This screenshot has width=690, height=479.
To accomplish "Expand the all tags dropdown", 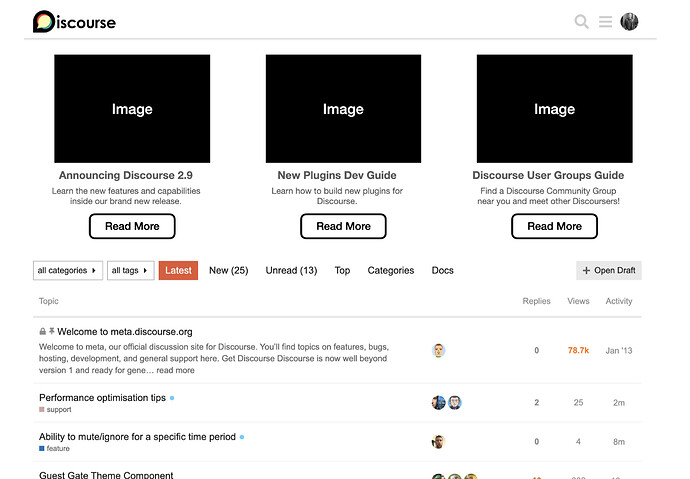I will point(131,271).
